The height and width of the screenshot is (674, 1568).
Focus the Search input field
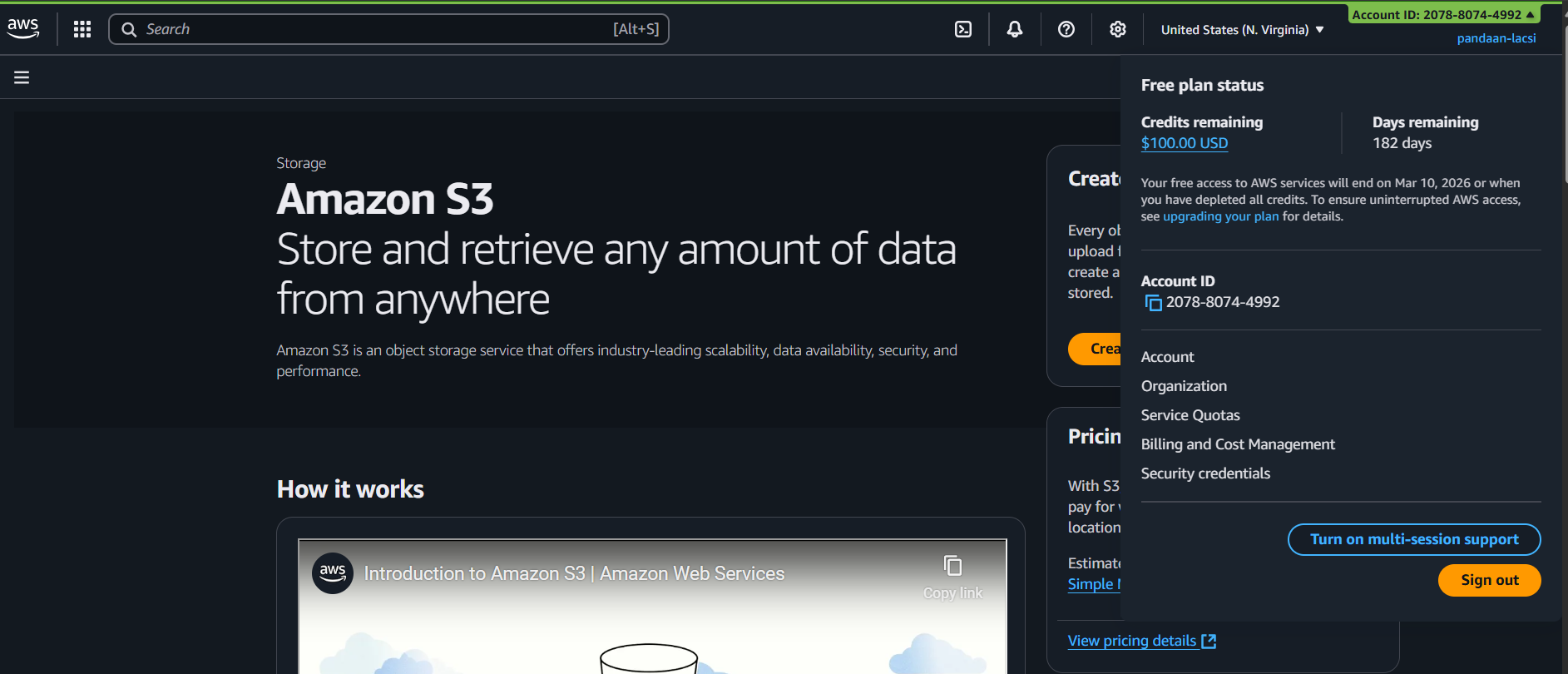point(388,29)
